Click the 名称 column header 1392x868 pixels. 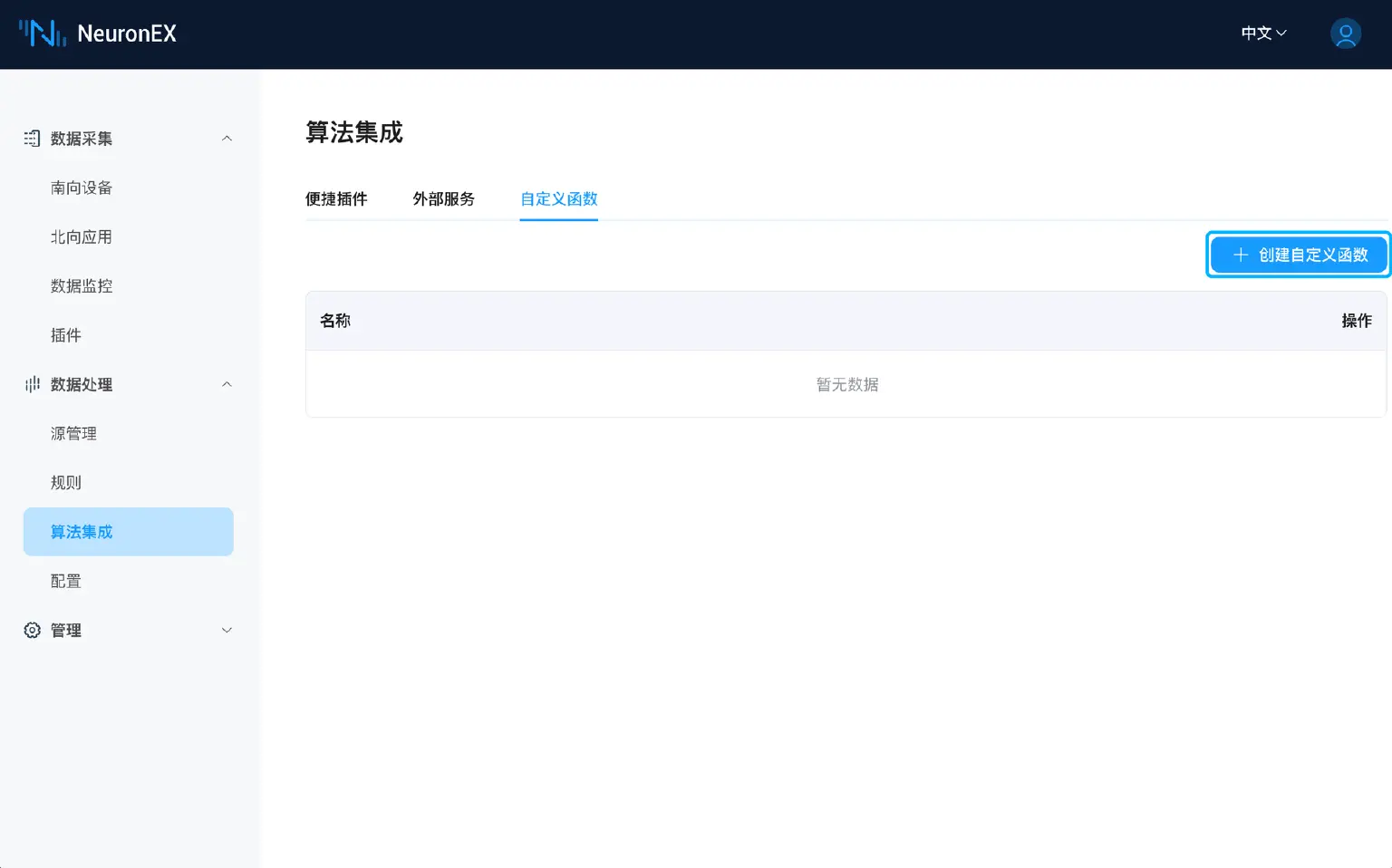click(x=334, y=321)
